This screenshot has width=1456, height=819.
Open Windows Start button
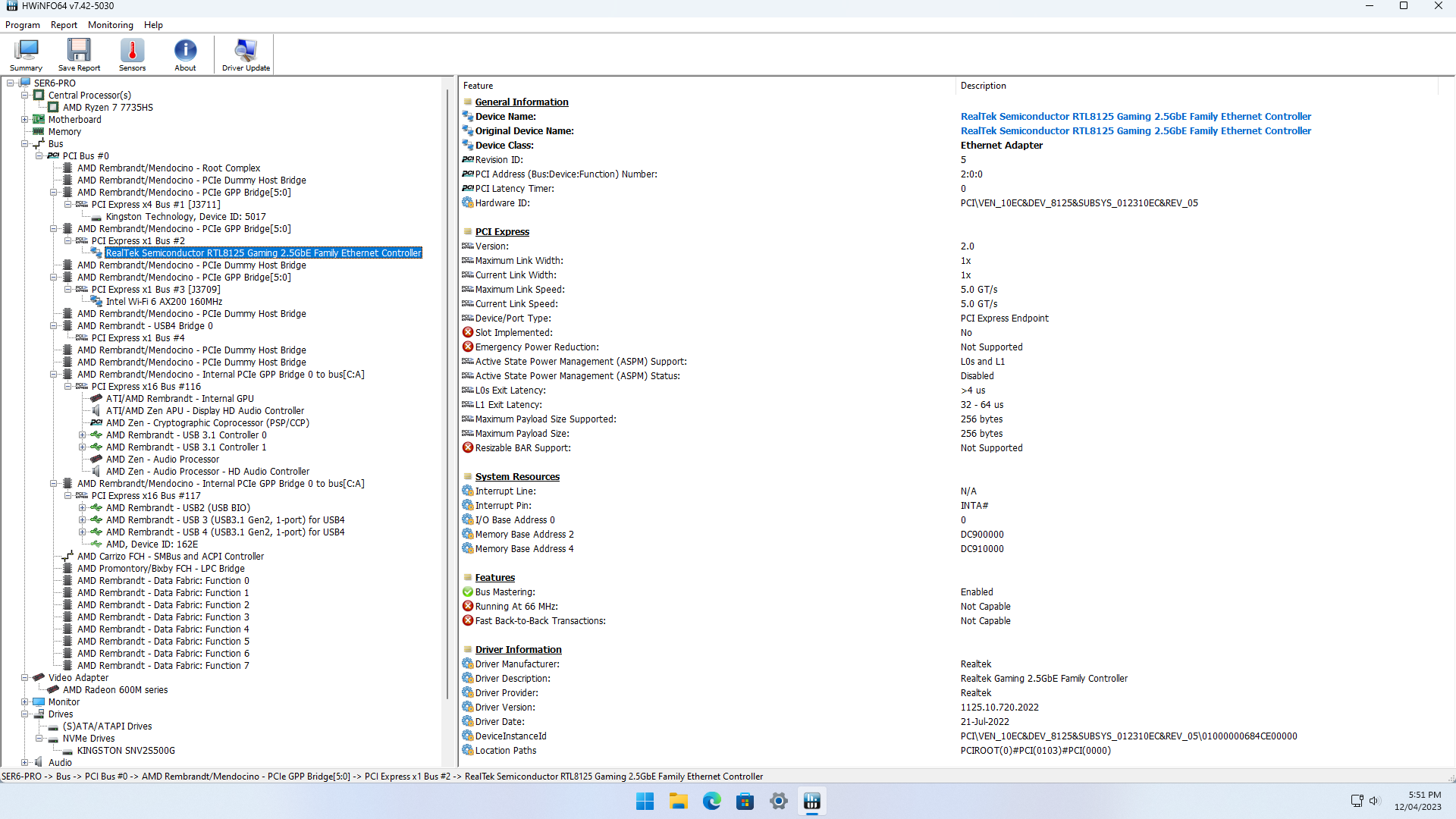(645, 801)
